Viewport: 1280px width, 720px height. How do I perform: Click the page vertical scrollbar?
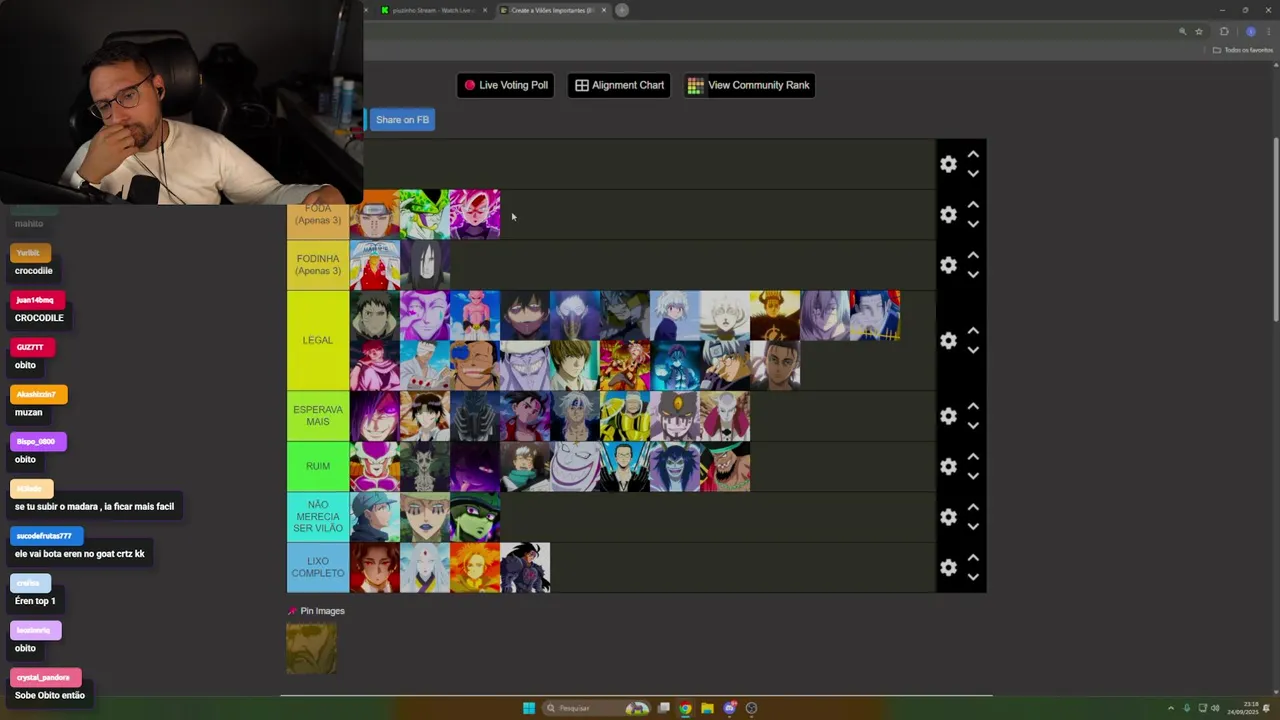coord(1275,230)
